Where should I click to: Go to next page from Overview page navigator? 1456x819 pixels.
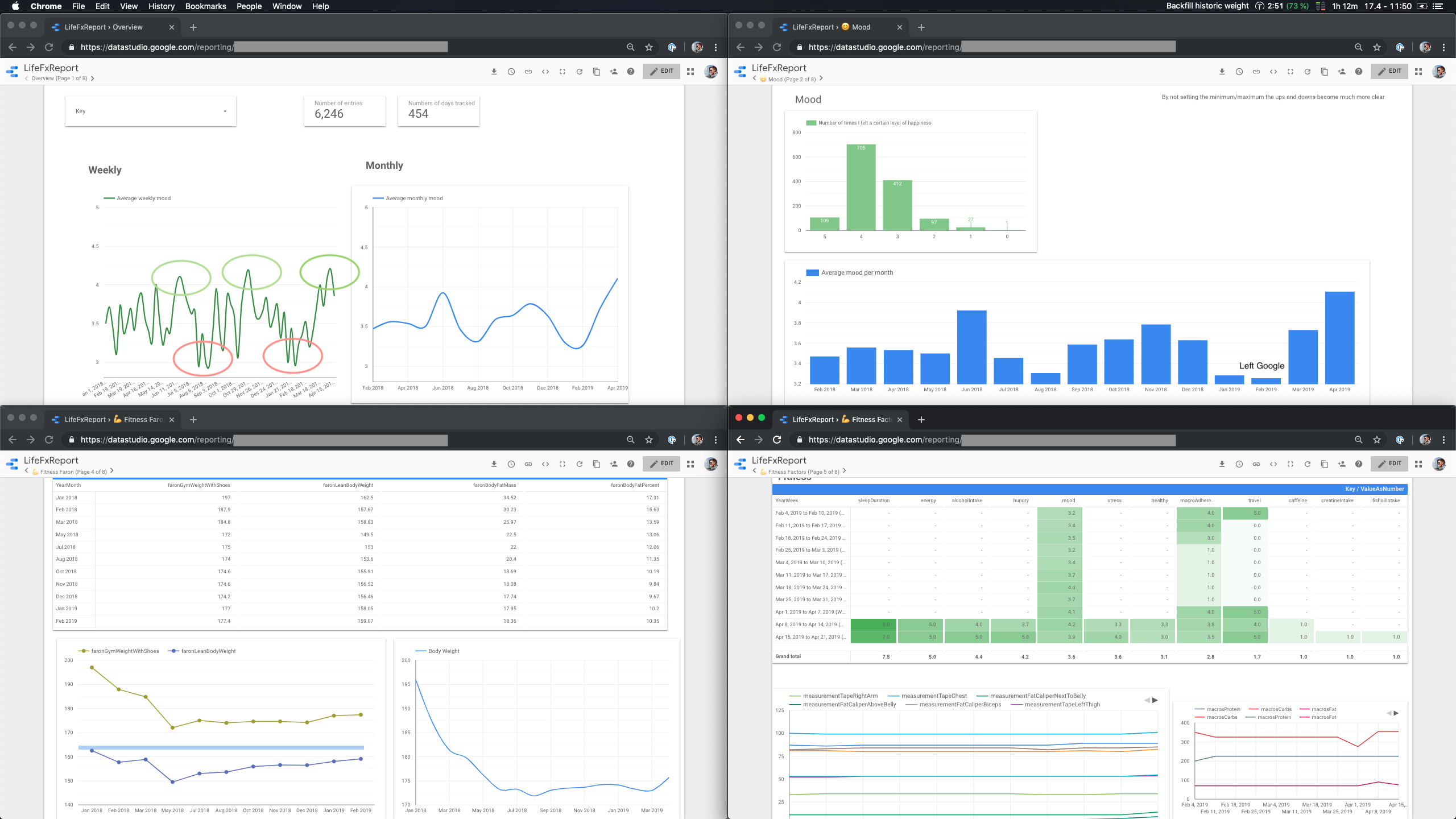click(93, 78)
